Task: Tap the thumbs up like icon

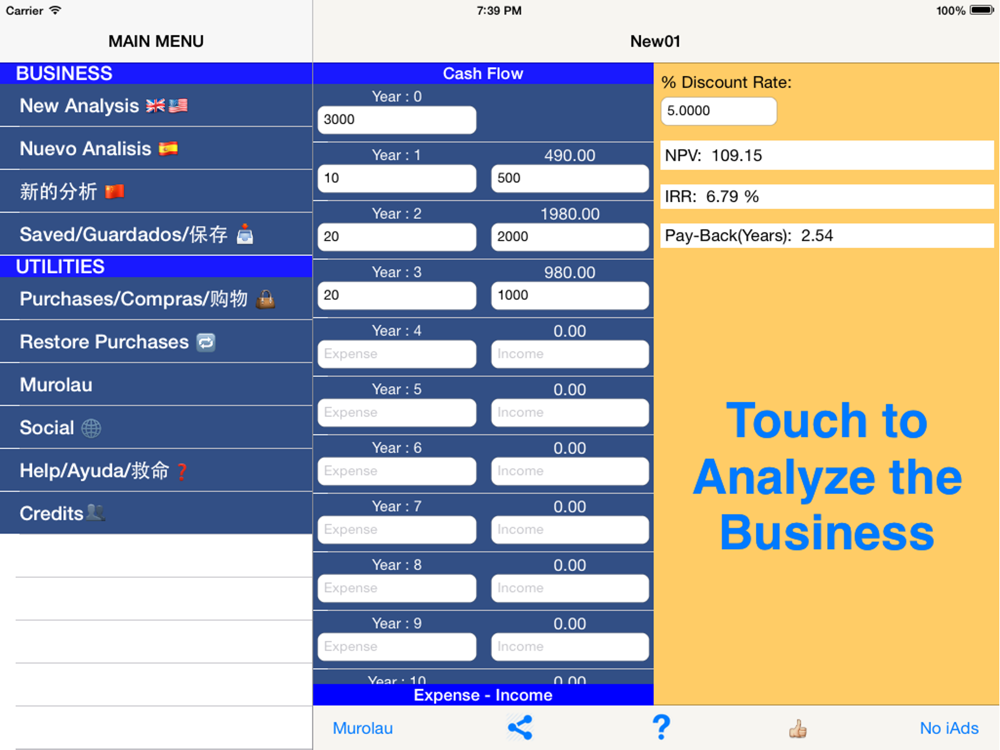Action: [797, 728]
